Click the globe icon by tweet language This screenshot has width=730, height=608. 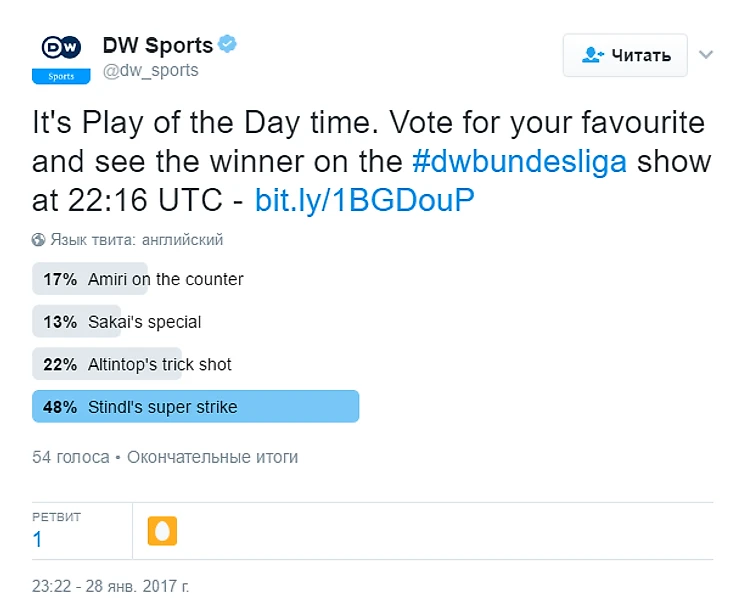[x=38, y=240]
